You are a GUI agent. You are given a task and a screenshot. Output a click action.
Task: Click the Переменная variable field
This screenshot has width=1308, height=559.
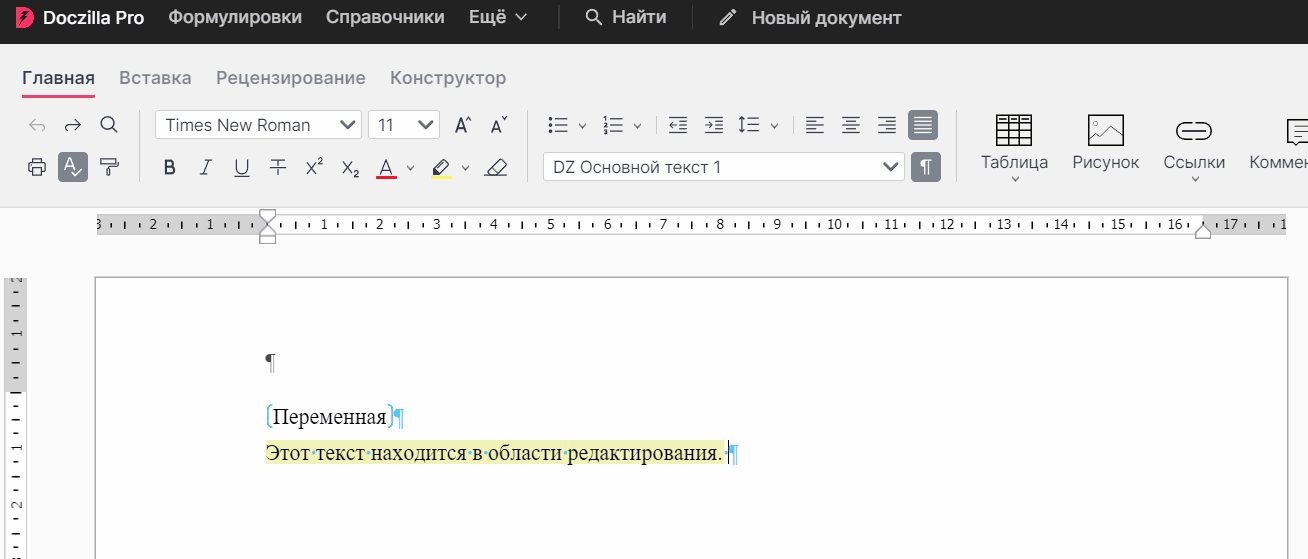click(x=330, y=417)
